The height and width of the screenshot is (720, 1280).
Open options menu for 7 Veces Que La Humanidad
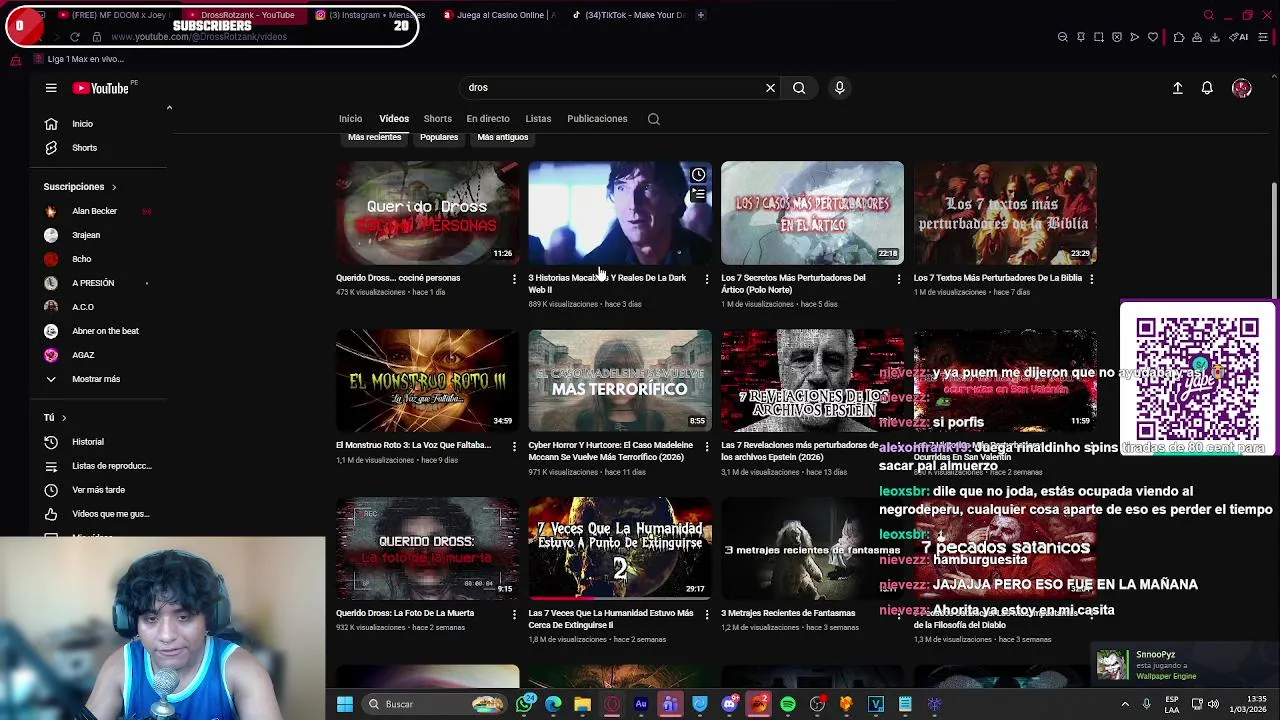pos(706,614)
